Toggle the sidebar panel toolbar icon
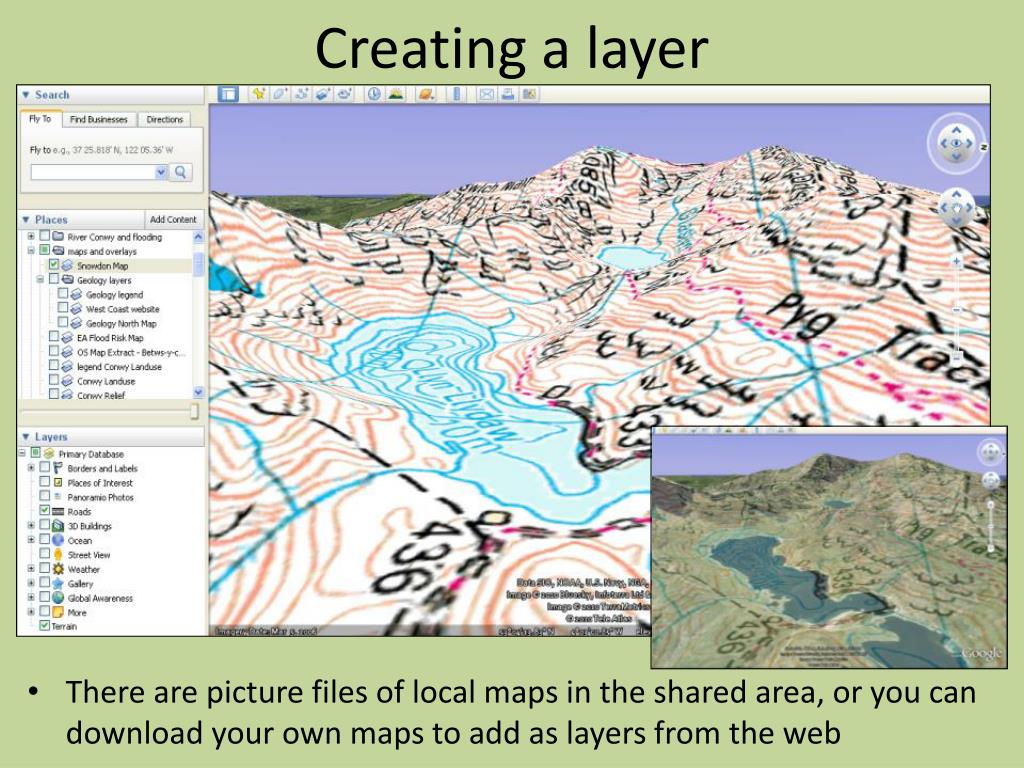1024x768 pixels. click(x=228, y=94)
